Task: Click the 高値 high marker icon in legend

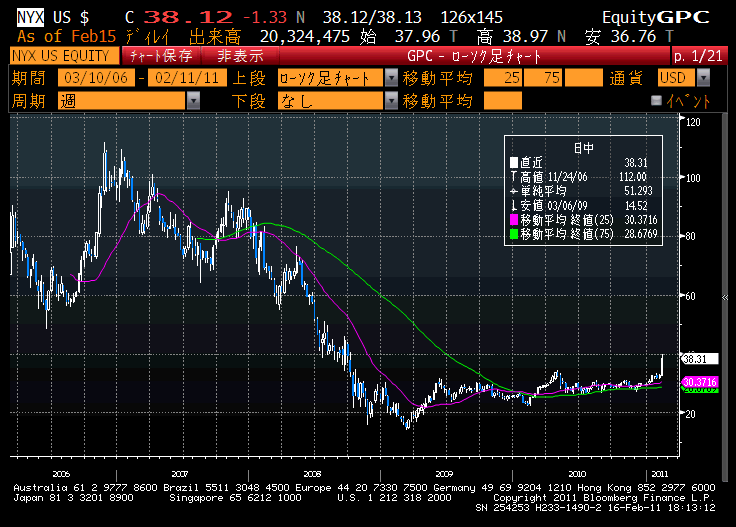Action: pos(514,177)
